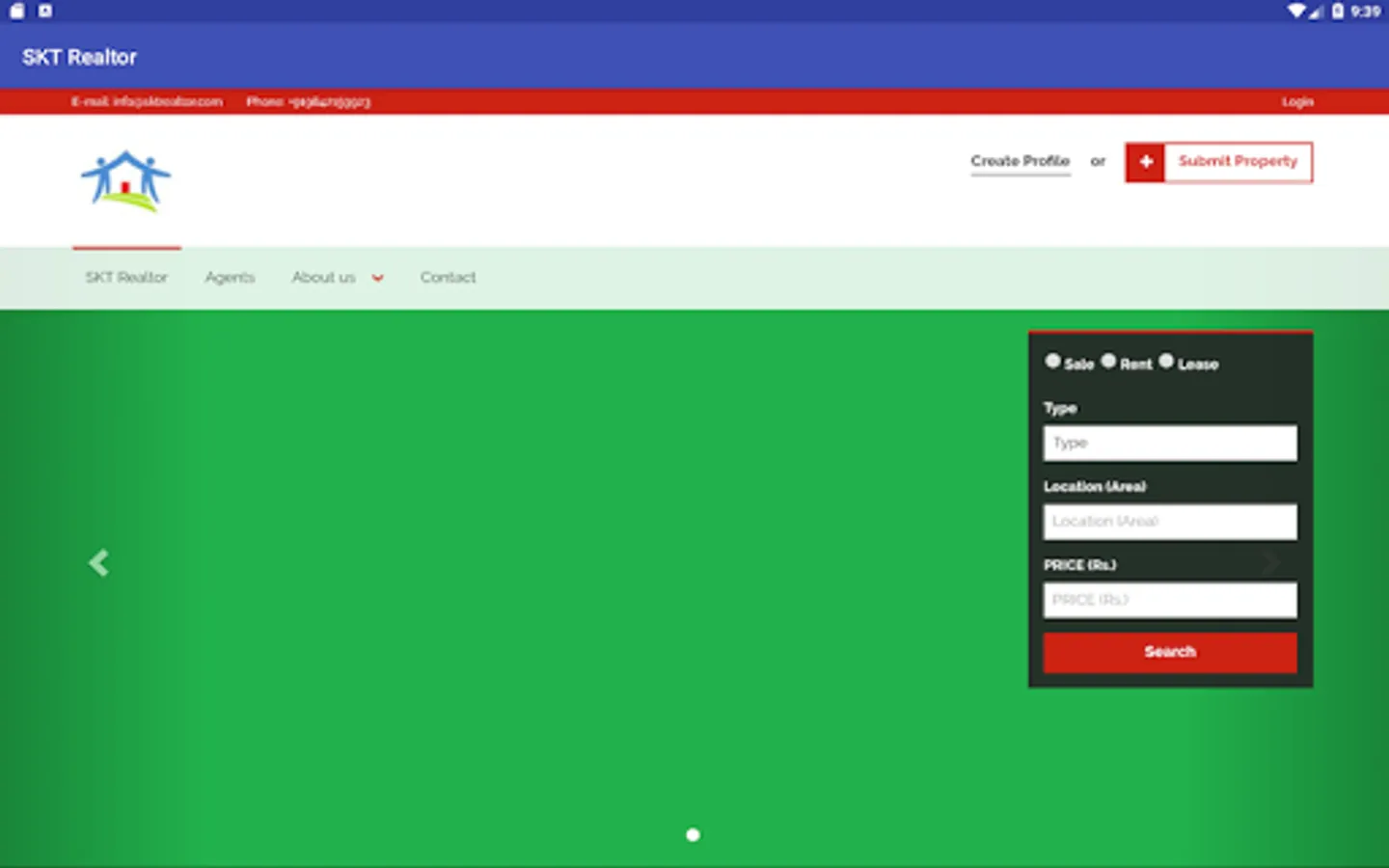Focus the PRICE (Rs.) input field
This screenshot has height=868, width=1389.
pos(1170,600)
